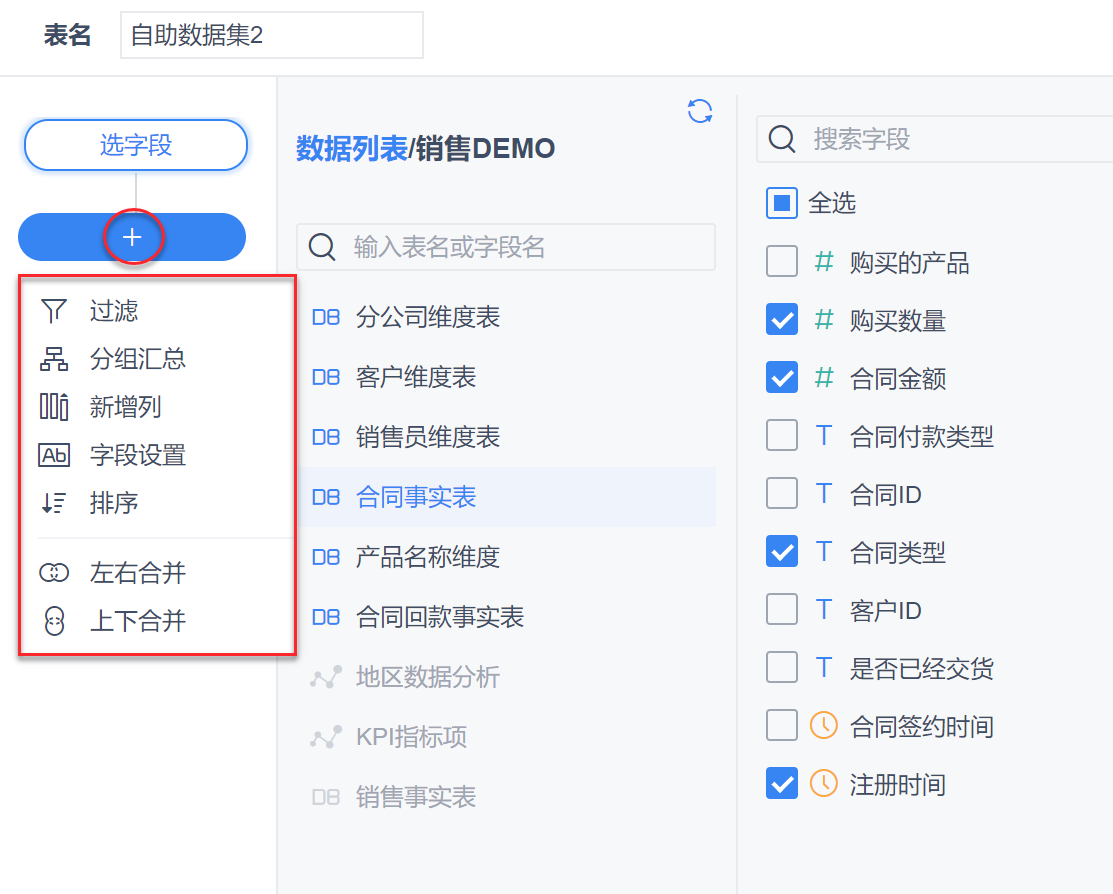
Task: Enable the 合同签约时间 field checkbox
Action: [782, 726]
